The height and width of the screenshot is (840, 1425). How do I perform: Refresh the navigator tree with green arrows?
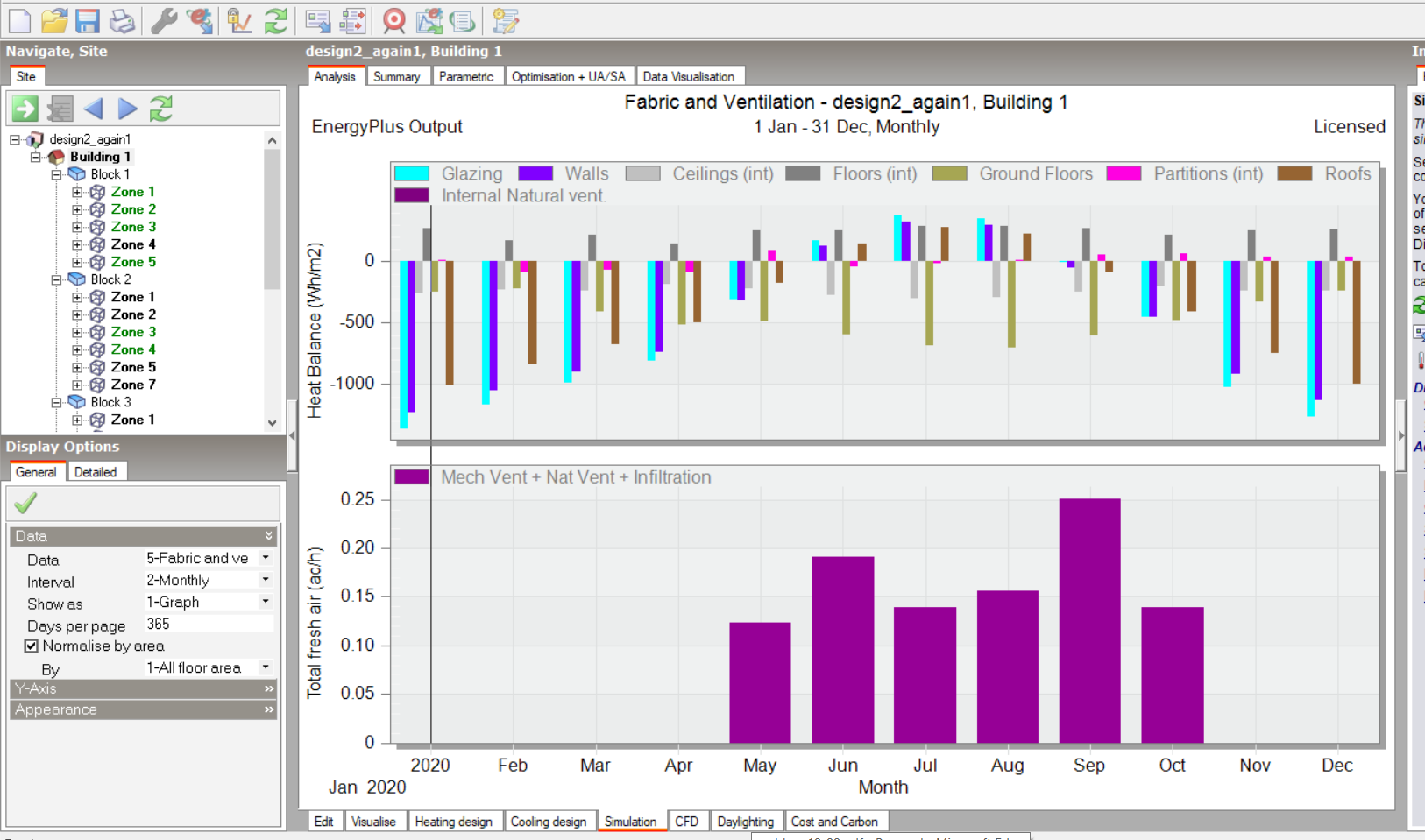click(x=161, y=109)
